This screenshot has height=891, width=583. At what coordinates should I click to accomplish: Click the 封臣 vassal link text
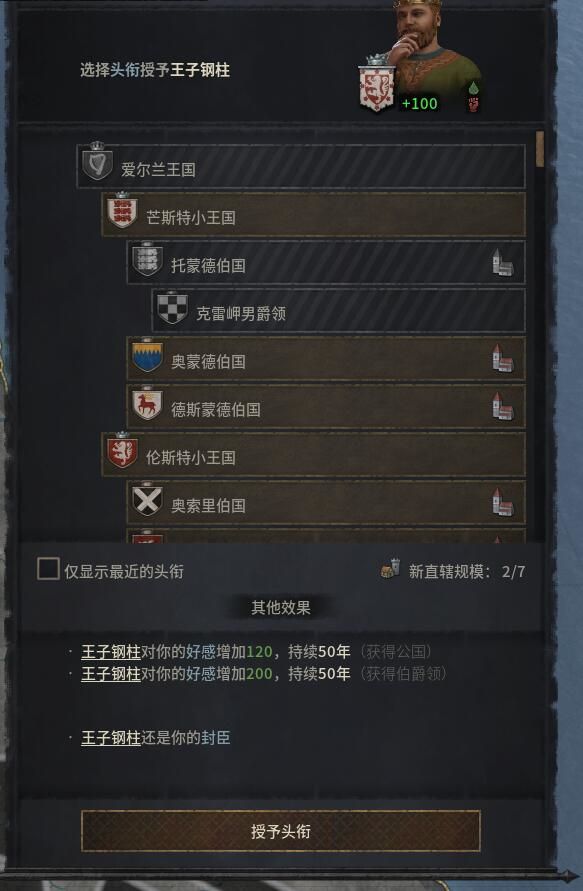click(216, 738)
